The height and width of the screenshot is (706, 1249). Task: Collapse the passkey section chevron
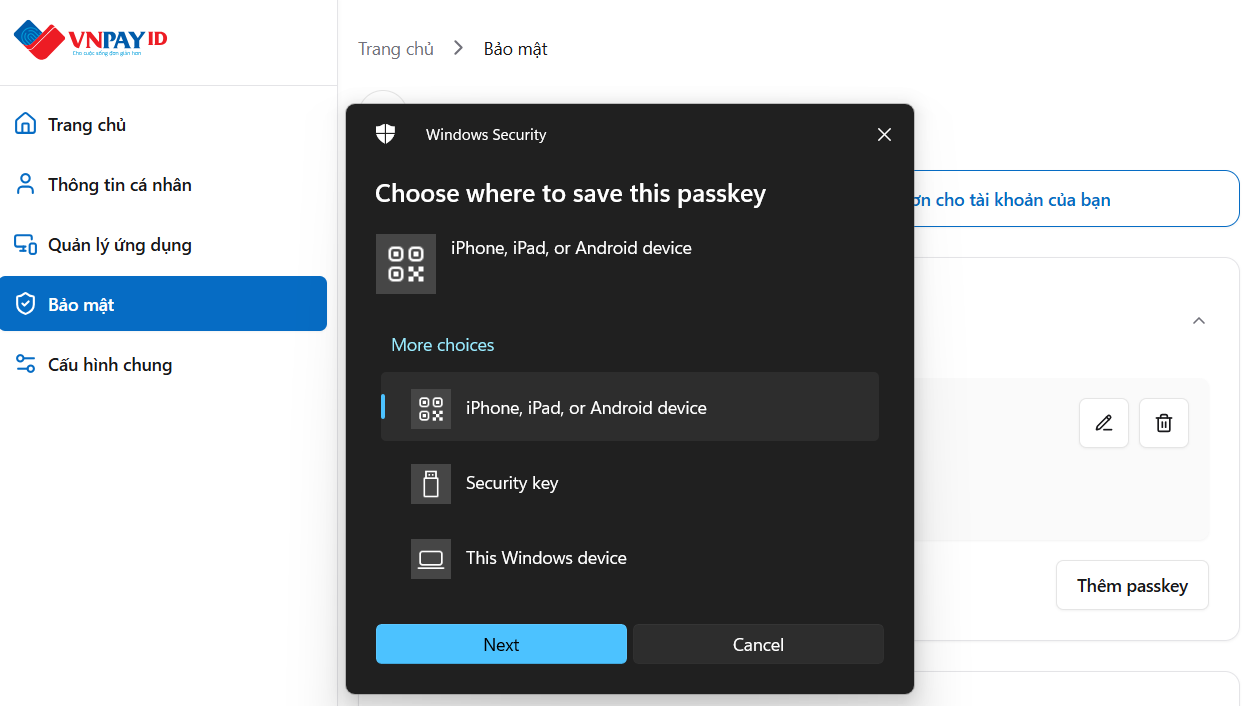click(x=1199, y=321)
